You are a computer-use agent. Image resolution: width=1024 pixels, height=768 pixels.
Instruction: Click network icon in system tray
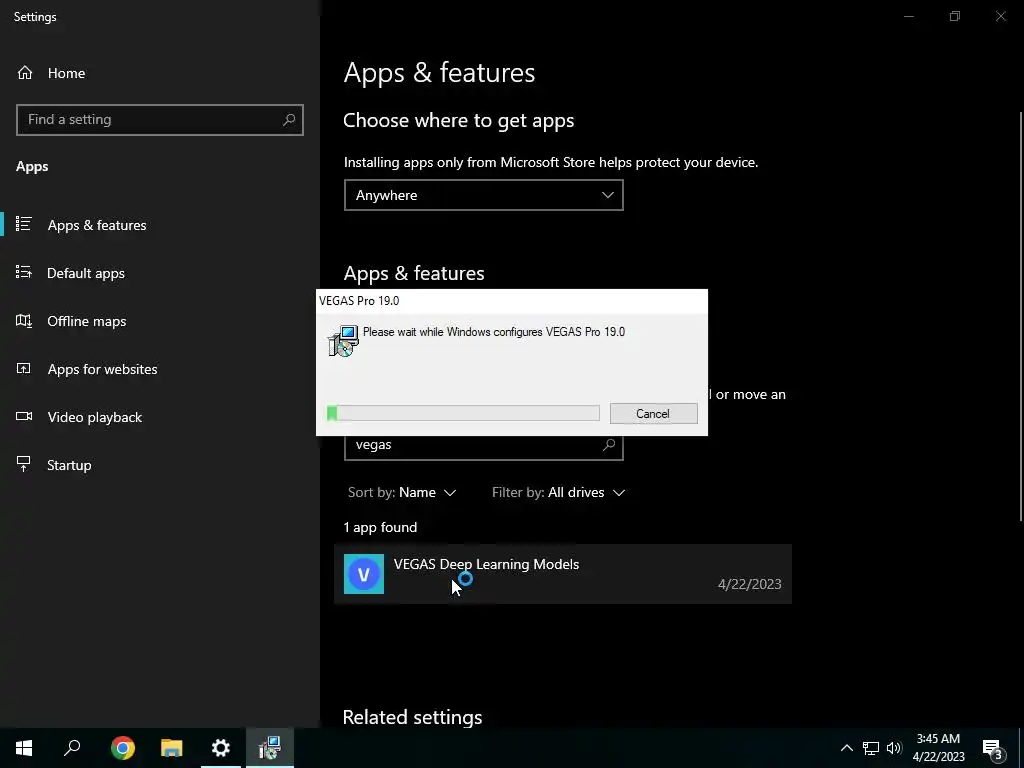pyautogui.click(x=871, y=748)
